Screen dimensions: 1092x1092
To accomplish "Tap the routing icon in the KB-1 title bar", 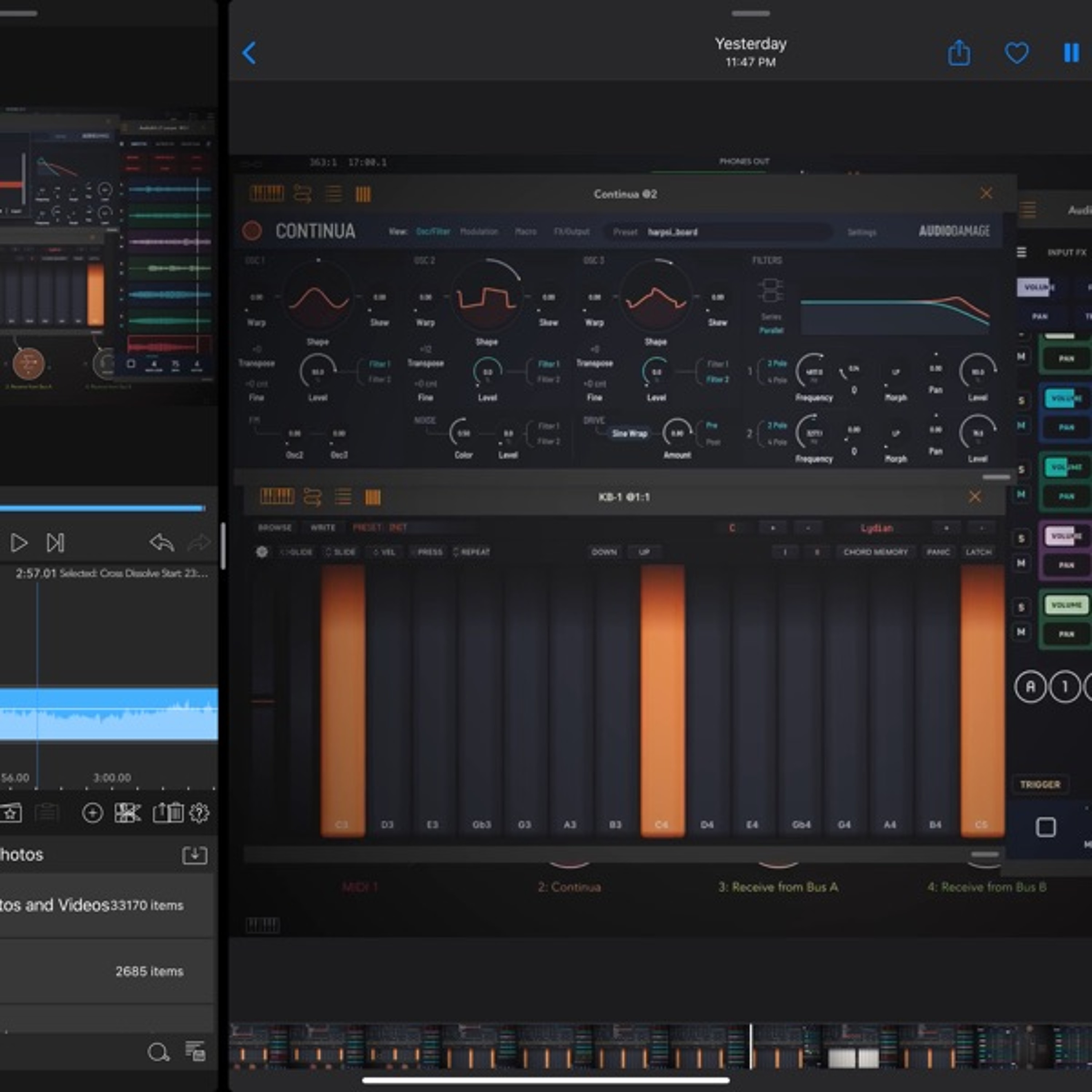I will (x=312, y=497).
